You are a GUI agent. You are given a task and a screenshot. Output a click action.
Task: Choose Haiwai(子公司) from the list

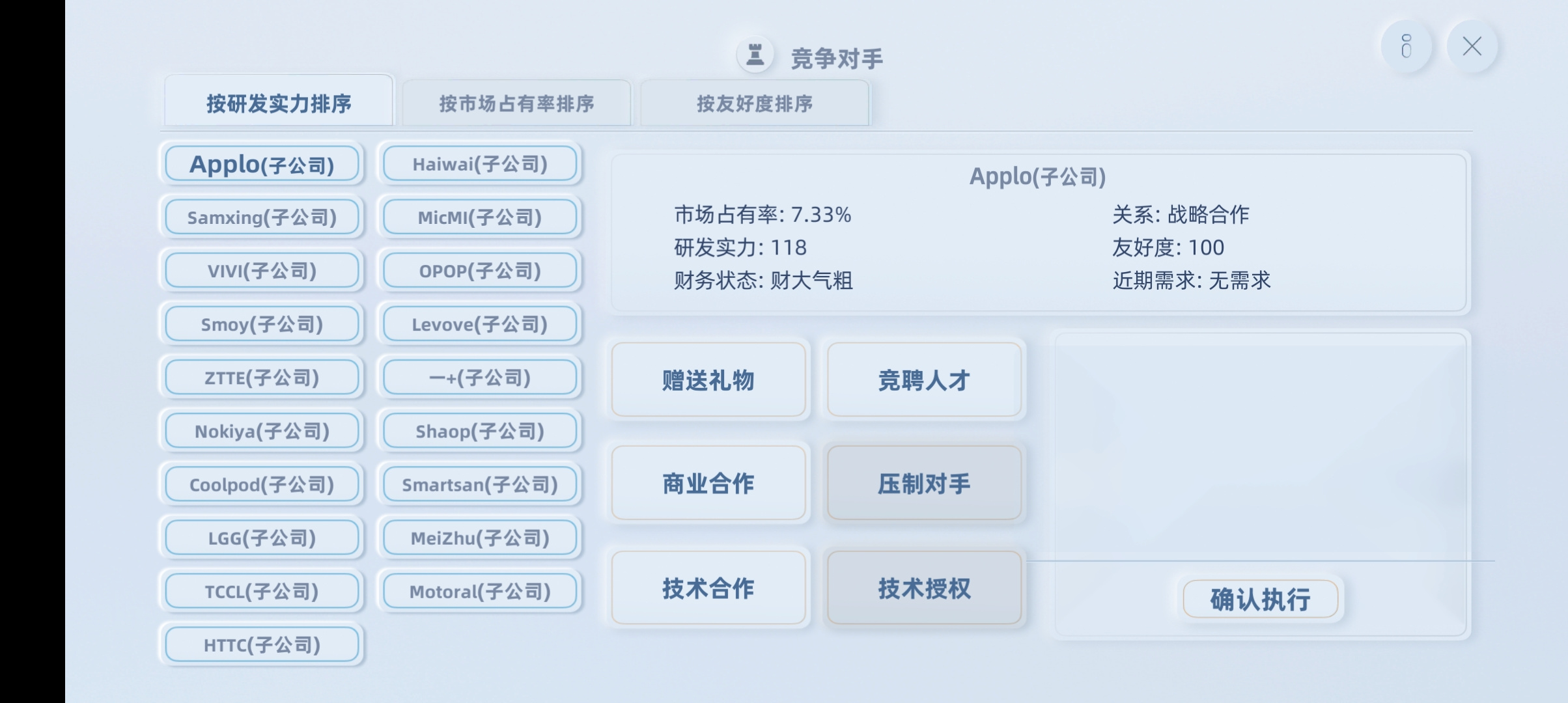click(480, 164)
